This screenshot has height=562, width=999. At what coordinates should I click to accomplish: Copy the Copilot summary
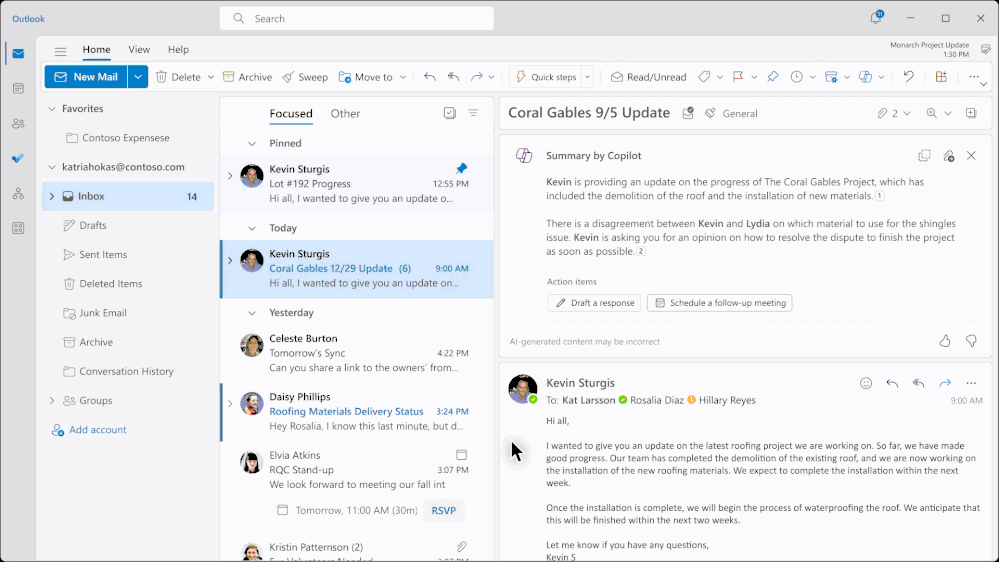(924, 155)
